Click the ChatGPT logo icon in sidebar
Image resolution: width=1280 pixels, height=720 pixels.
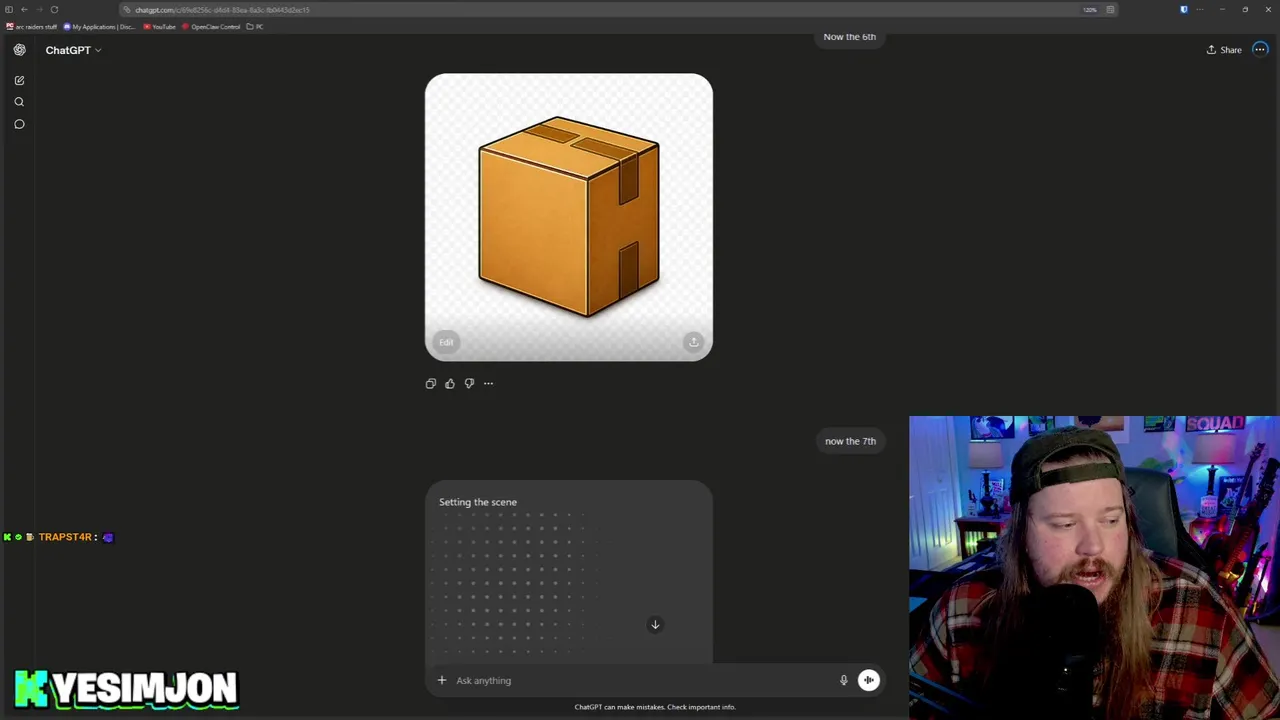tap(19, 50)
